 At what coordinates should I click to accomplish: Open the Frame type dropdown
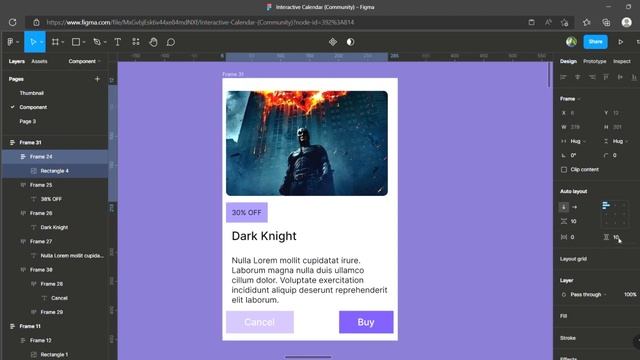pos(570,99)
